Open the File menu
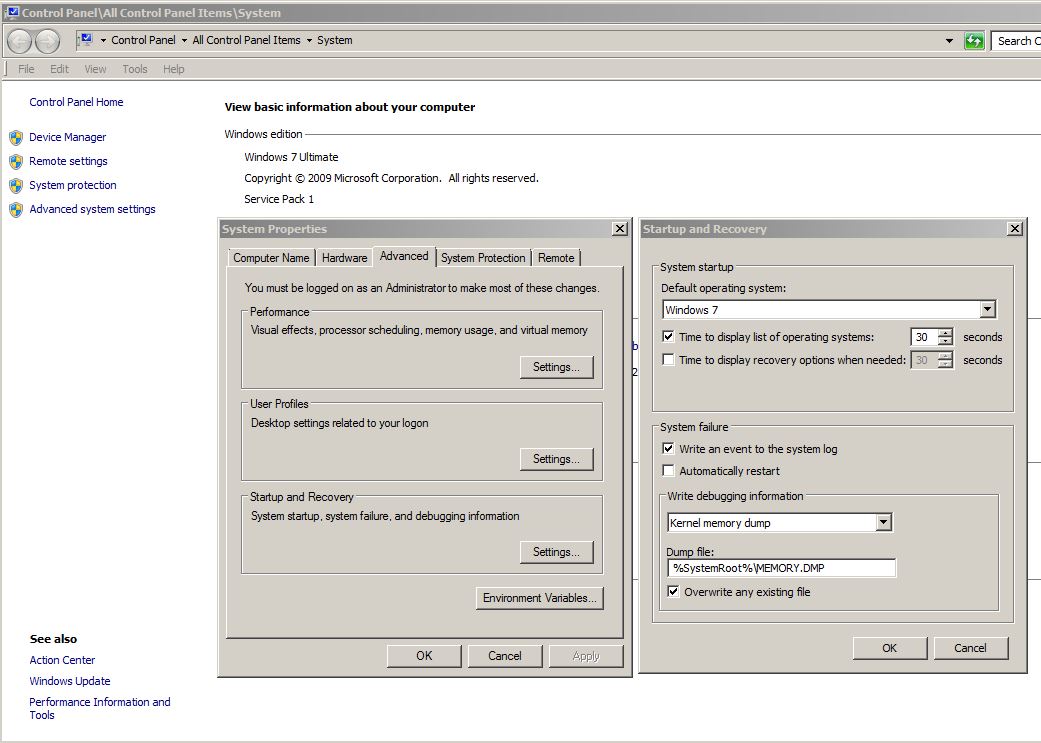This screenshot has width=1041, height=743. [x=26, y=69]
